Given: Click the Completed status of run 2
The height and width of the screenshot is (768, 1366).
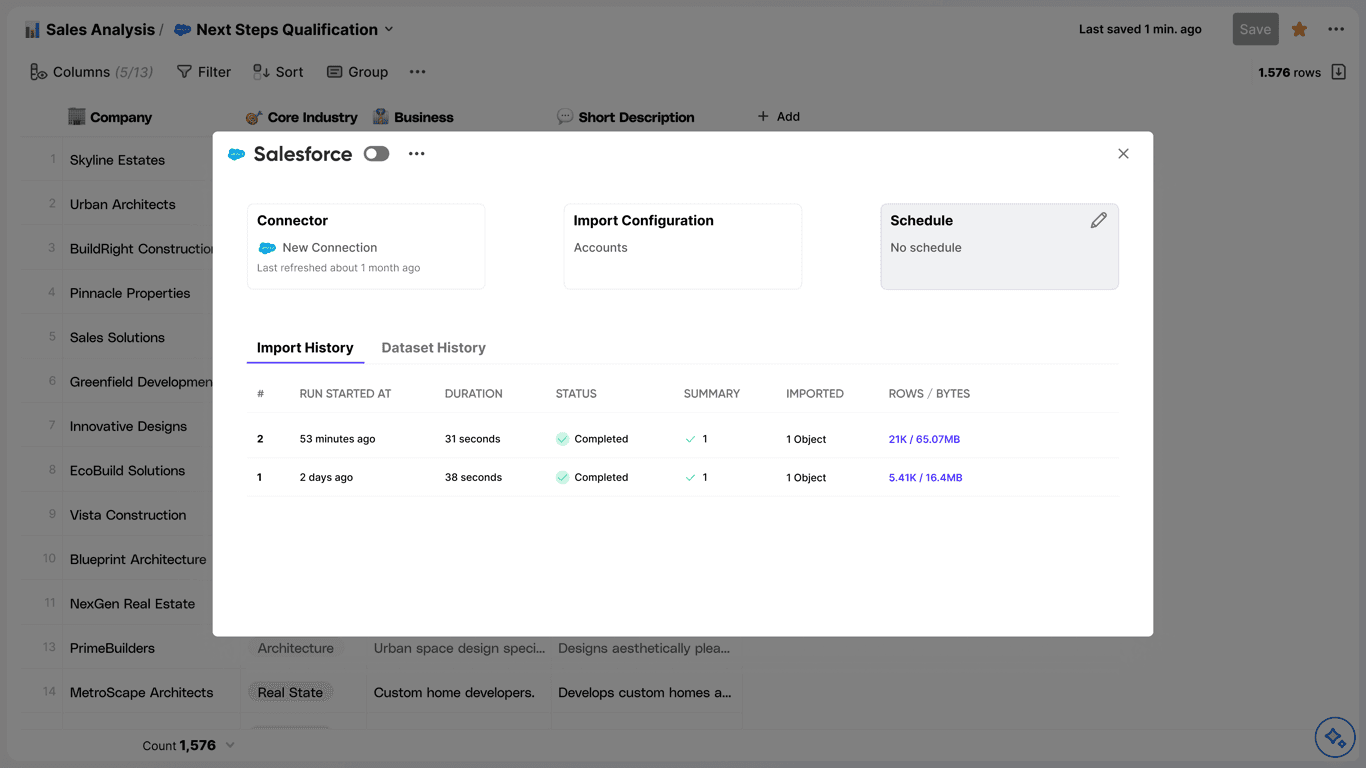Looking at the screenshot, I should tap(592, 439).
